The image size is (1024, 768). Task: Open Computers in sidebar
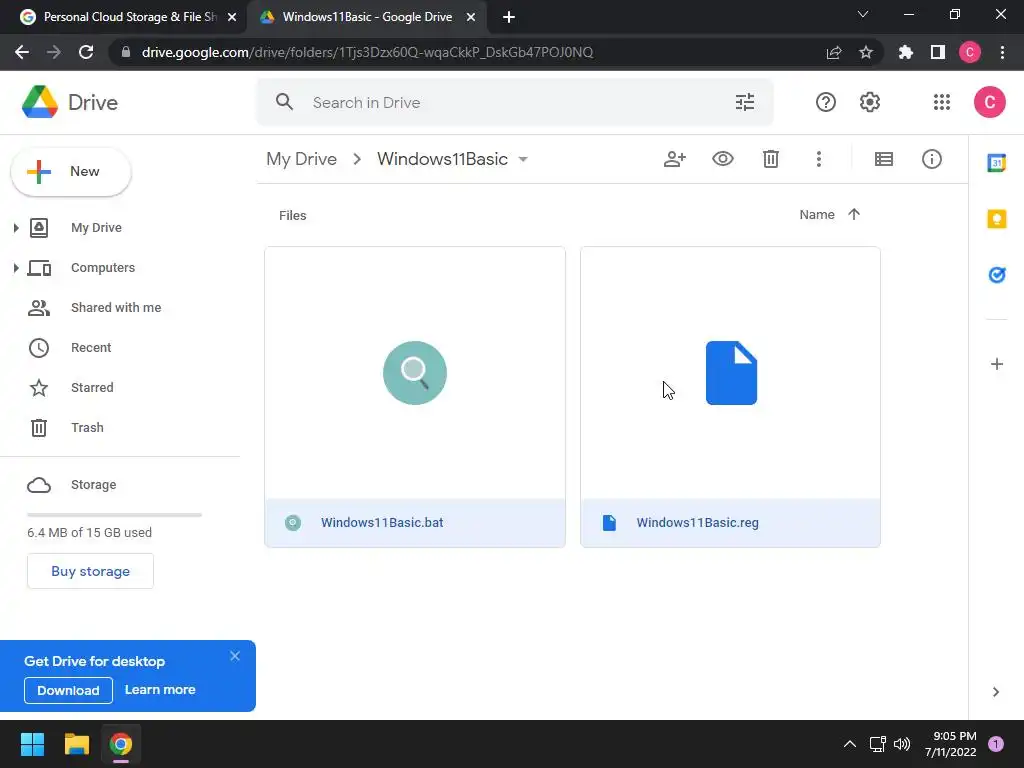[x=103, y=268]
